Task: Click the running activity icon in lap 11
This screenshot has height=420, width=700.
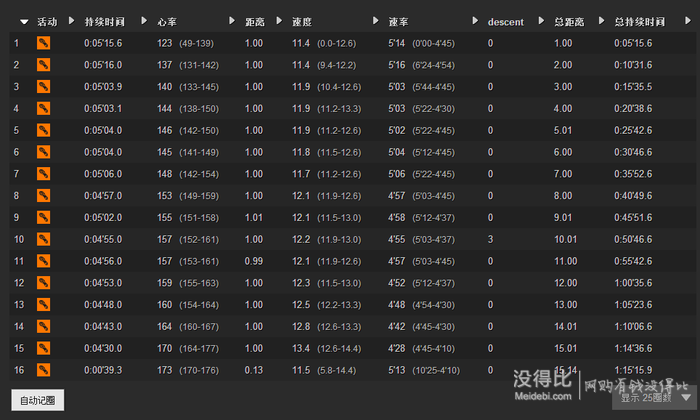Action: click(x=43, y=261)
